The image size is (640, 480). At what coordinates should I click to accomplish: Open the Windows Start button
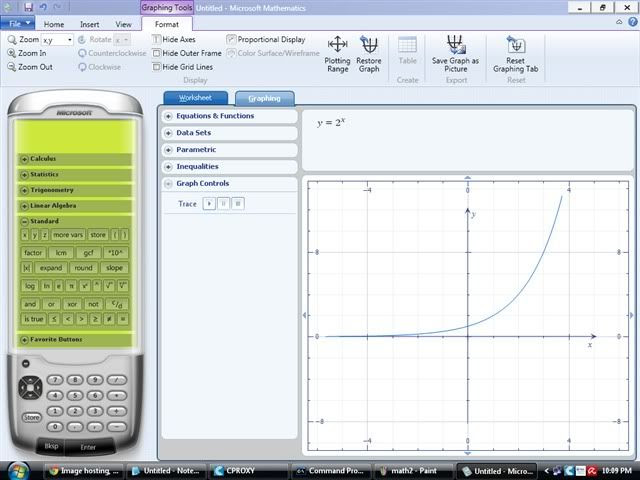[18, 470]
